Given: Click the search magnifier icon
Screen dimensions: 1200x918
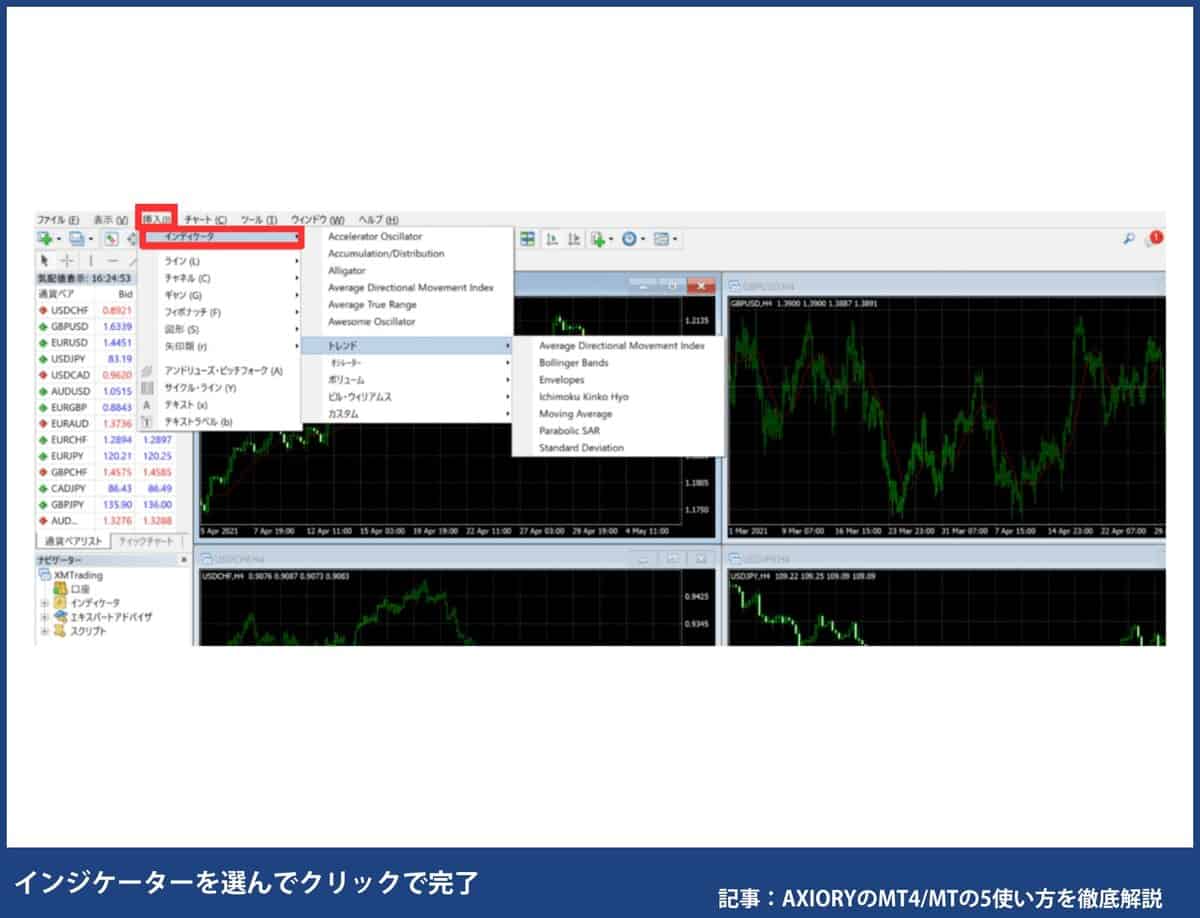Looking at the screenshot, I should (1130, 238).
